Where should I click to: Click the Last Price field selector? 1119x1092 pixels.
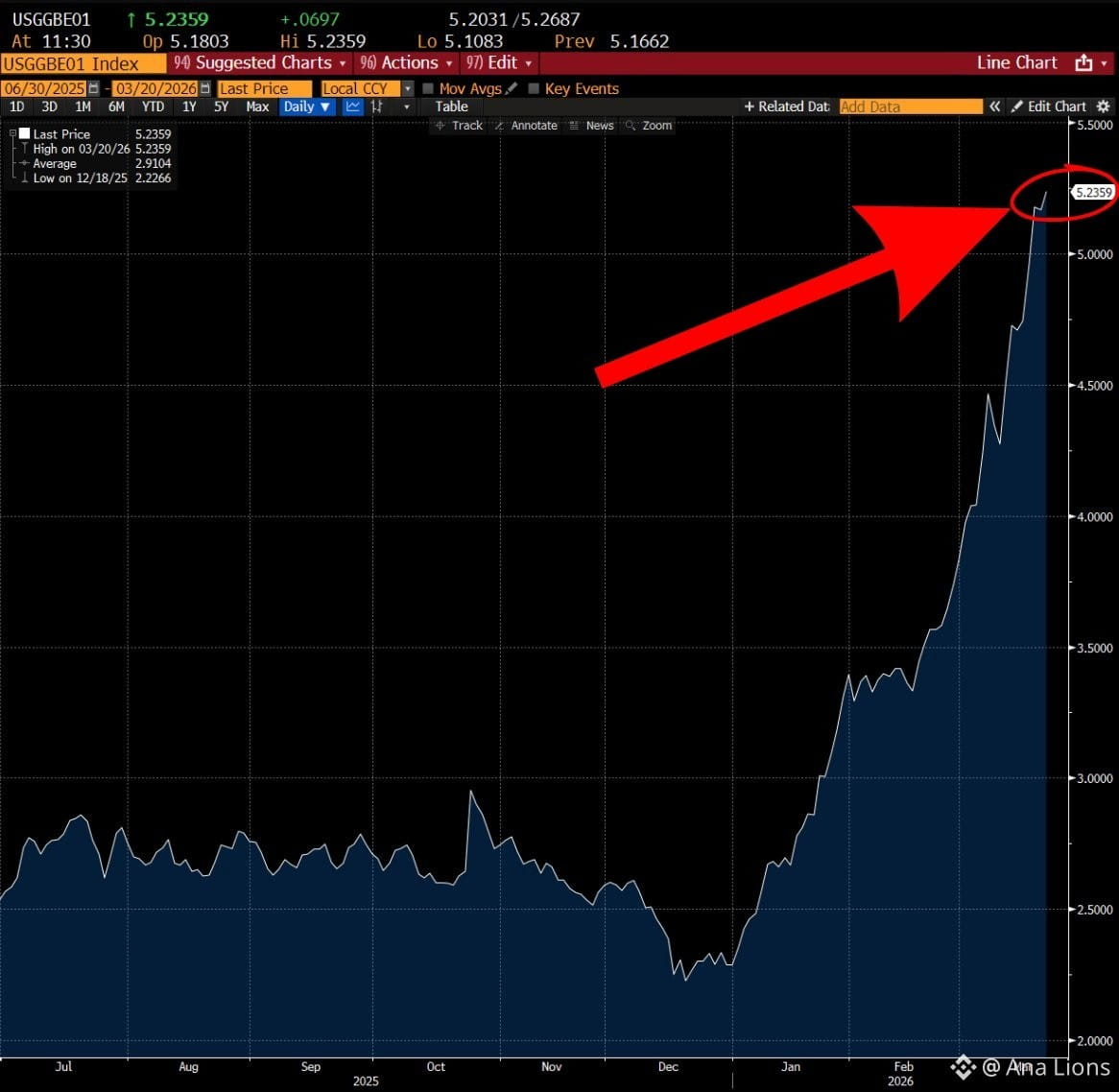tap(265, 88)
